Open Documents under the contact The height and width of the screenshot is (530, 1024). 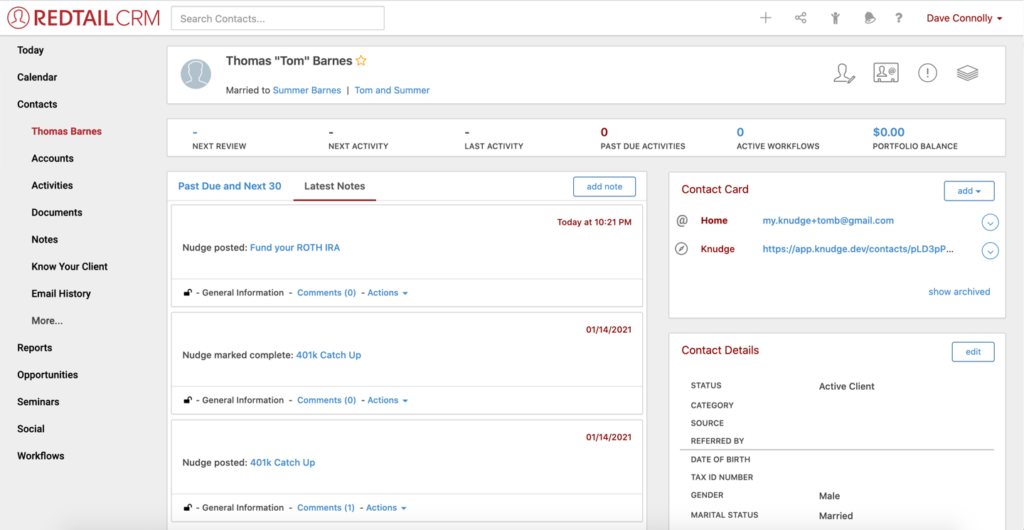coord(57,212)
